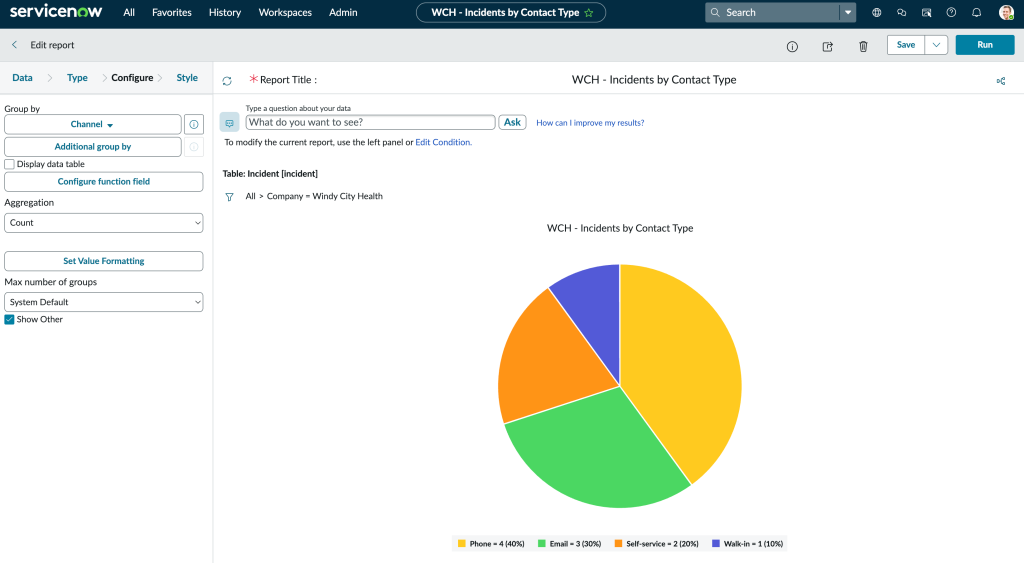Open the Channel group by dropdown
The image size is (1024, 563).
[93, 124]
